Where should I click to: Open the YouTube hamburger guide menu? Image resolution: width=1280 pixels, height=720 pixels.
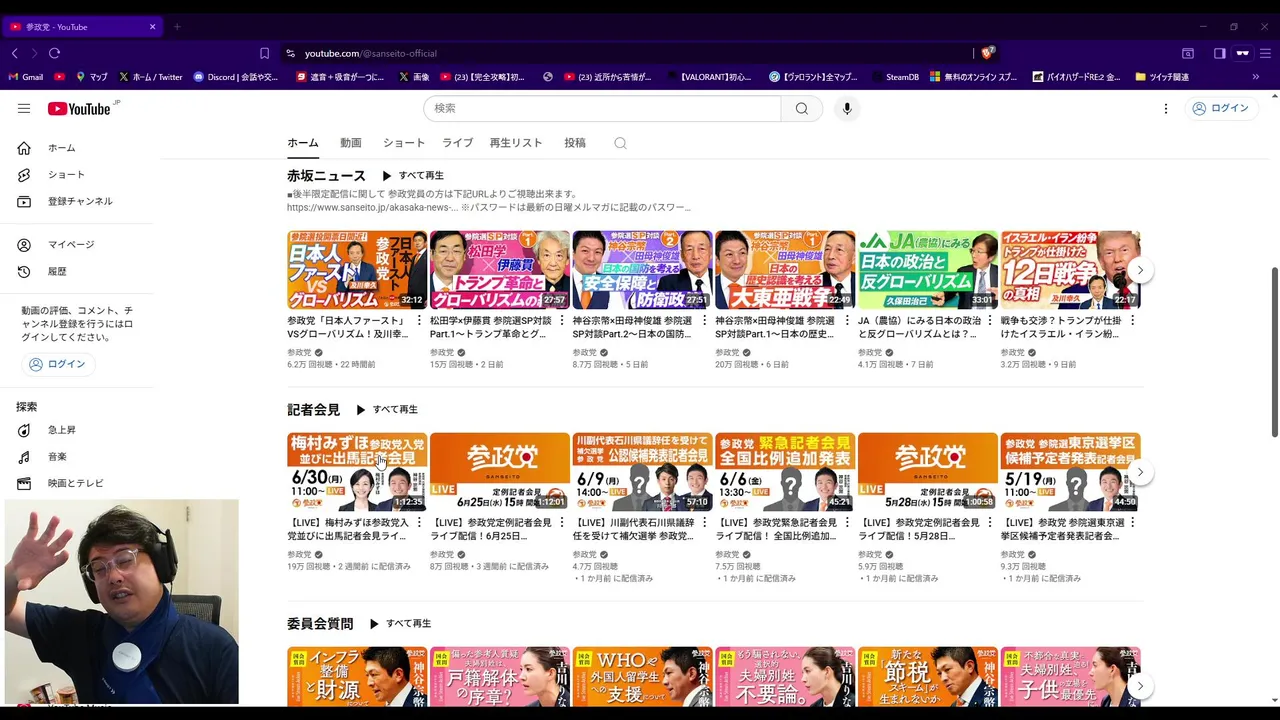click(x=24, y=108)
